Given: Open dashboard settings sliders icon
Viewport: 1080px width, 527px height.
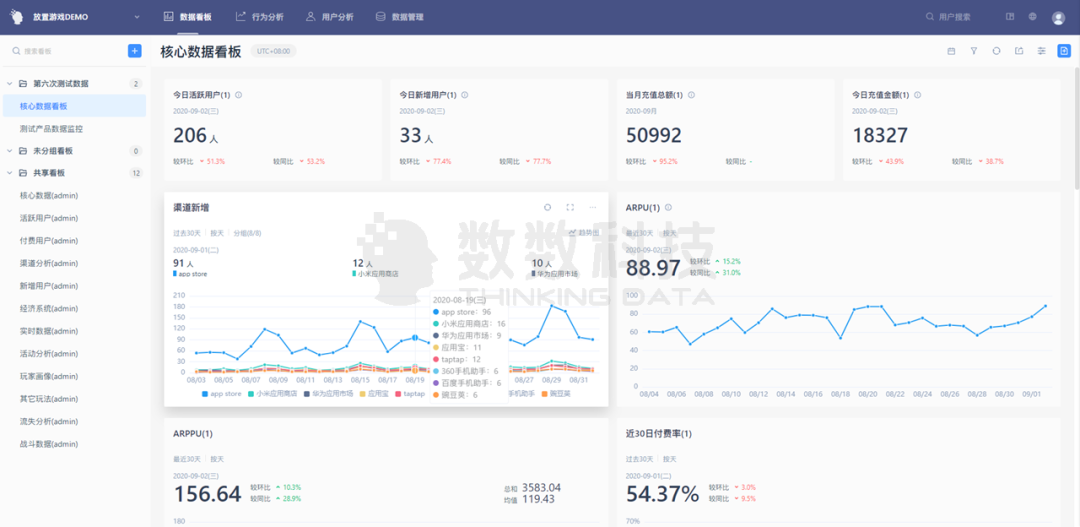Looking at the screenshot, I should [x=1041, y=51].
